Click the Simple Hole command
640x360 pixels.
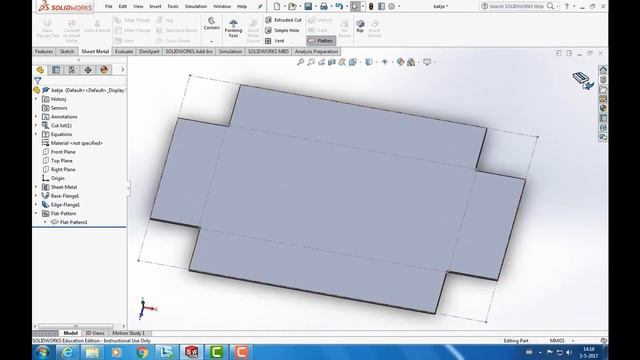[282, 30]
